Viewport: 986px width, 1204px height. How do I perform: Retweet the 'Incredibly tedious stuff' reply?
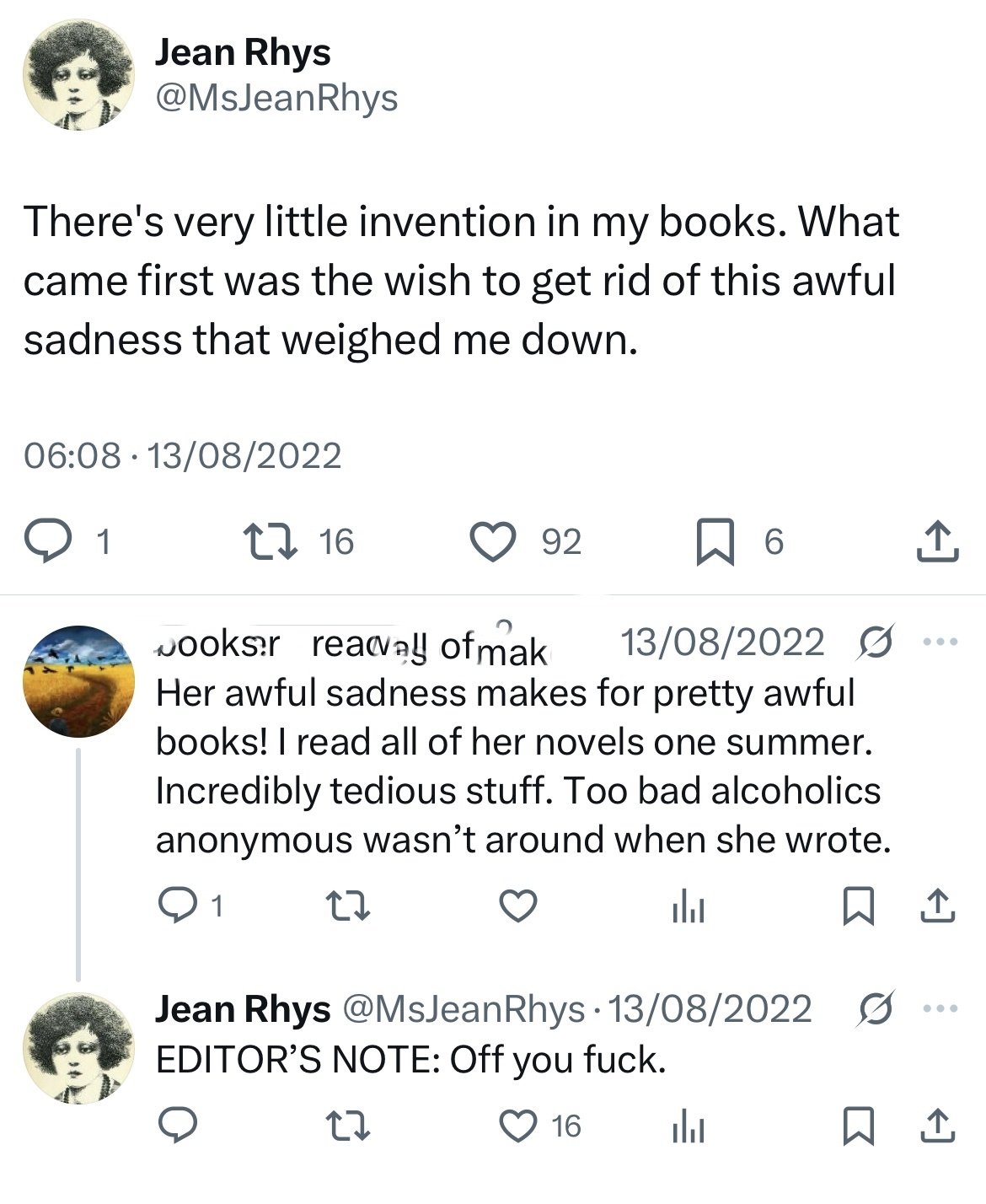click(347, 906)
